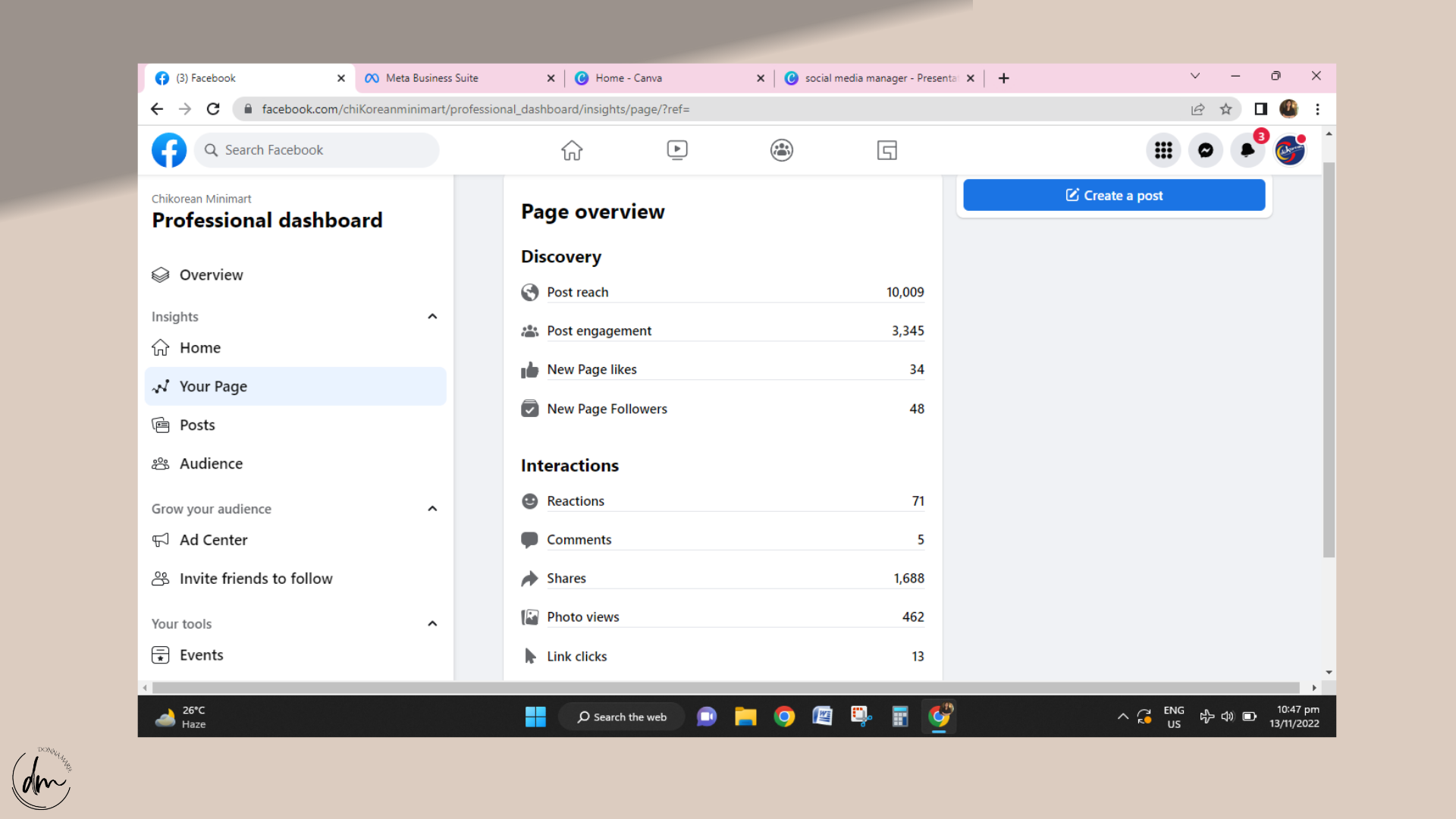Click the Facebook logo
1456x819 pixels.
click(169, 150)
